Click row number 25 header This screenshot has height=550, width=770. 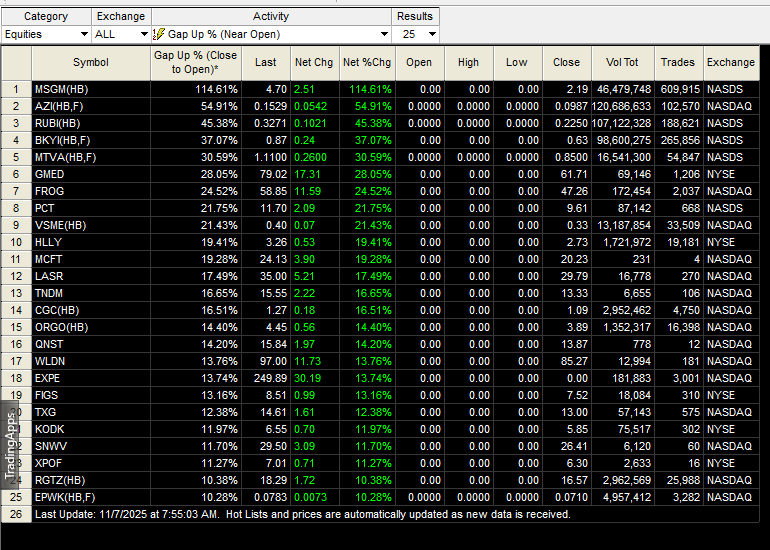(x=16, y=497)
